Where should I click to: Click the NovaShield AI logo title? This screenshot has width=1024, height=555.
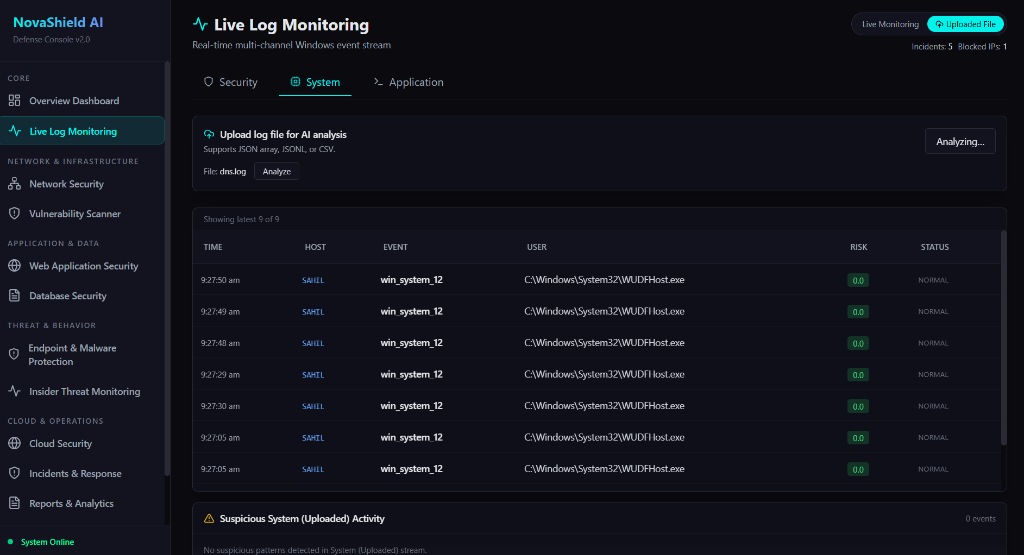click(58, 22)
